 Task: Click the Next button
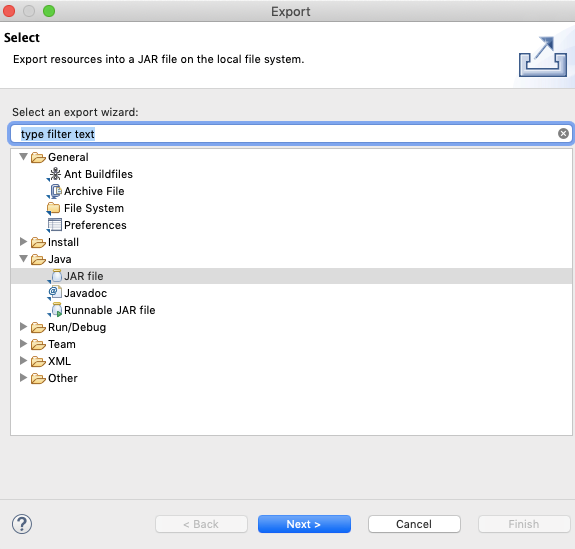(x=304, y=524)
